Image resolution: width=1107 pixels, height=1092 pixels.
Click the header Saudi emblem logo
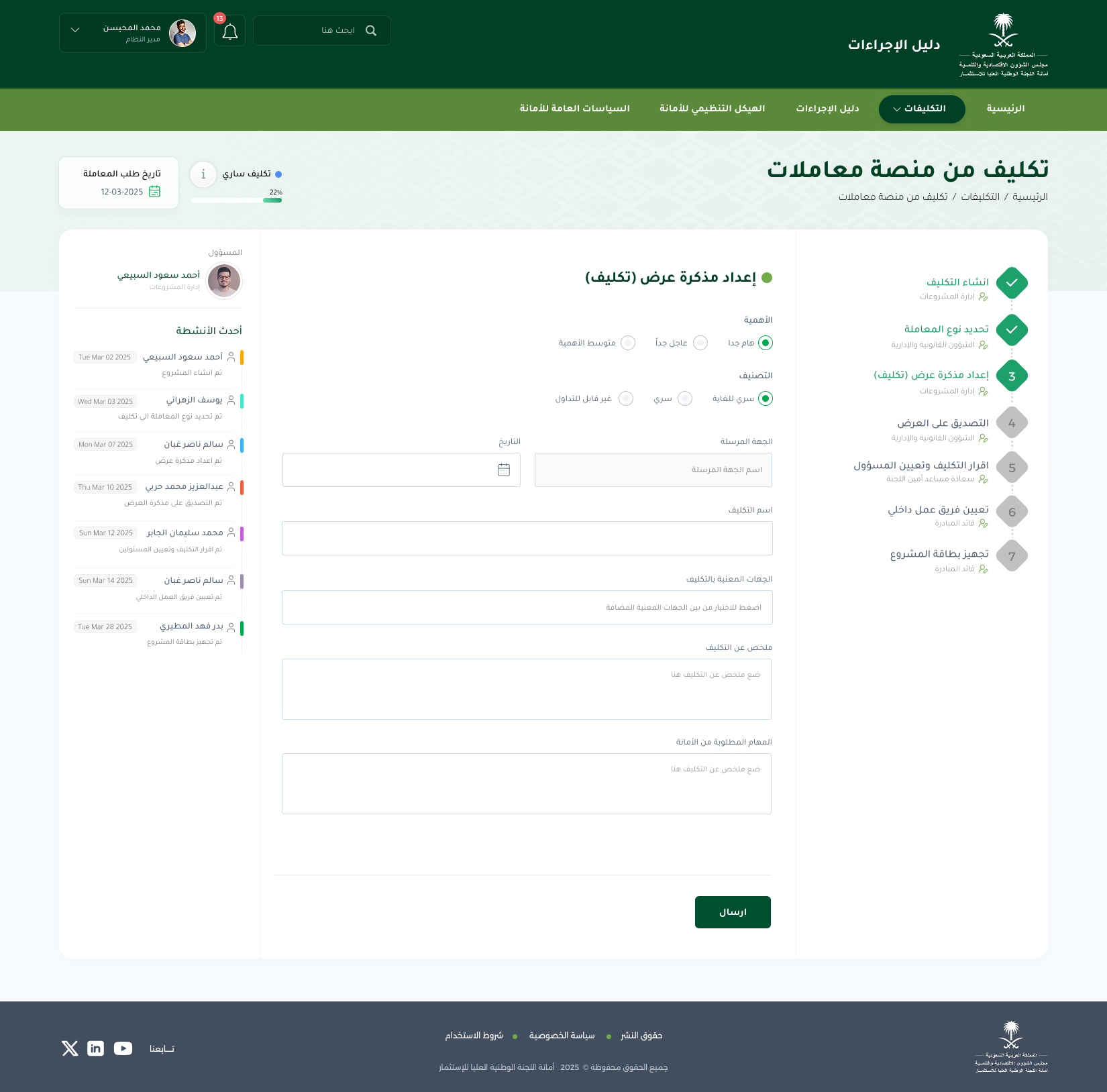coord(1004,45)
